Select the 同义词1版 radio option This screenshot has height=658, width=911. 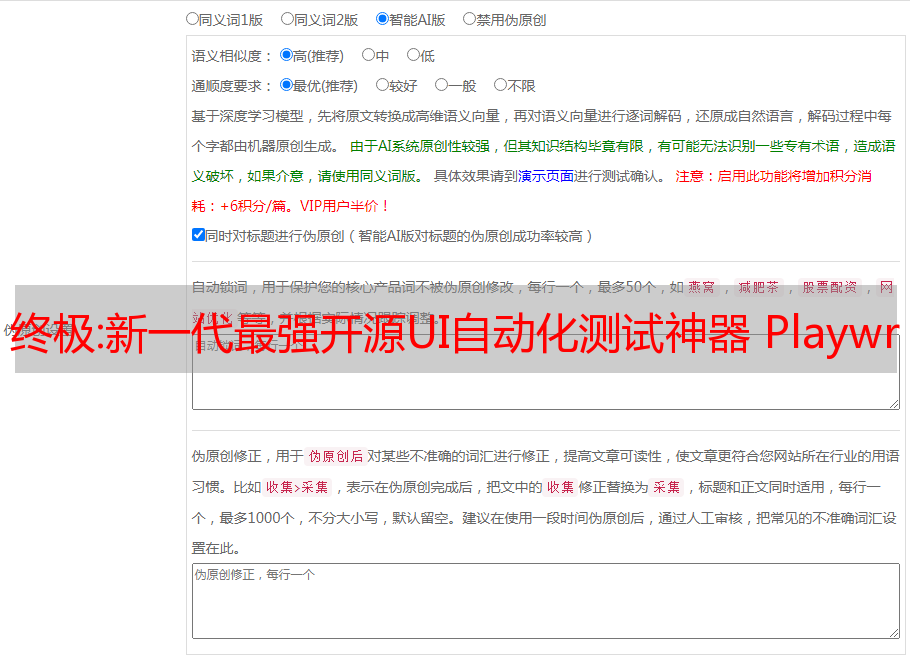coord(192,19)
